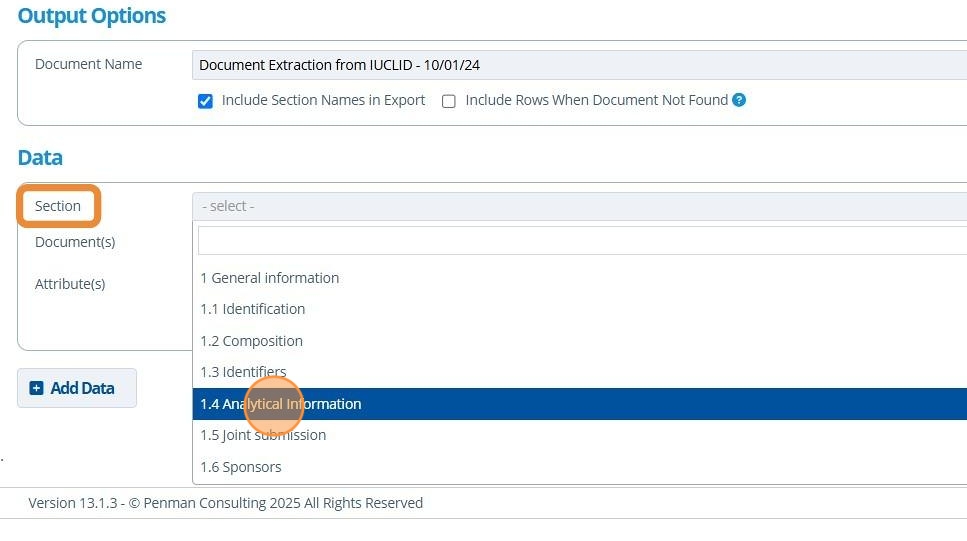
Task: Focus the dropdown search box
Action: [580, 241]
